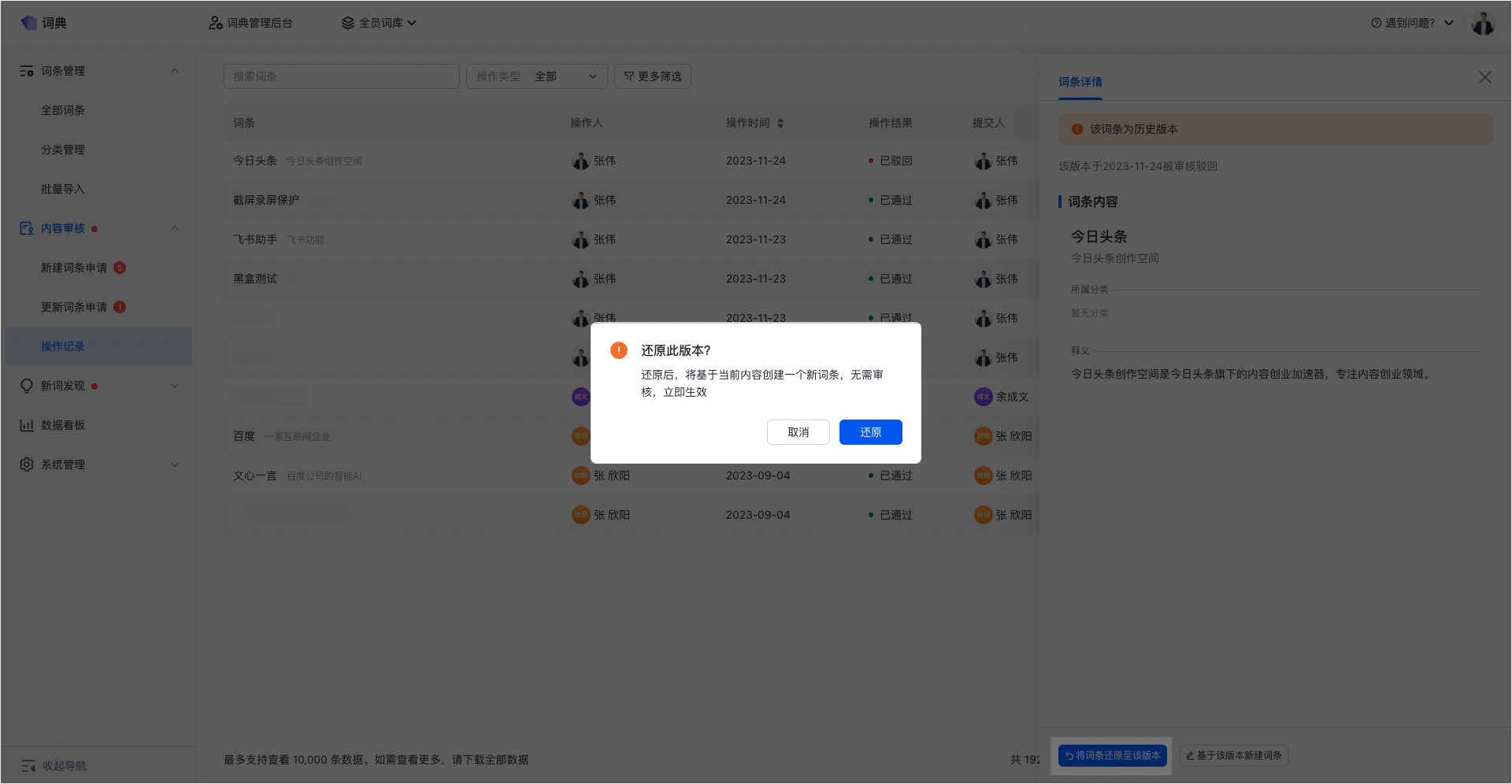Click the 内容审核 sidebar icon
The height and width of the screenshot is (784, 1512).
click(x=27, y=228)
